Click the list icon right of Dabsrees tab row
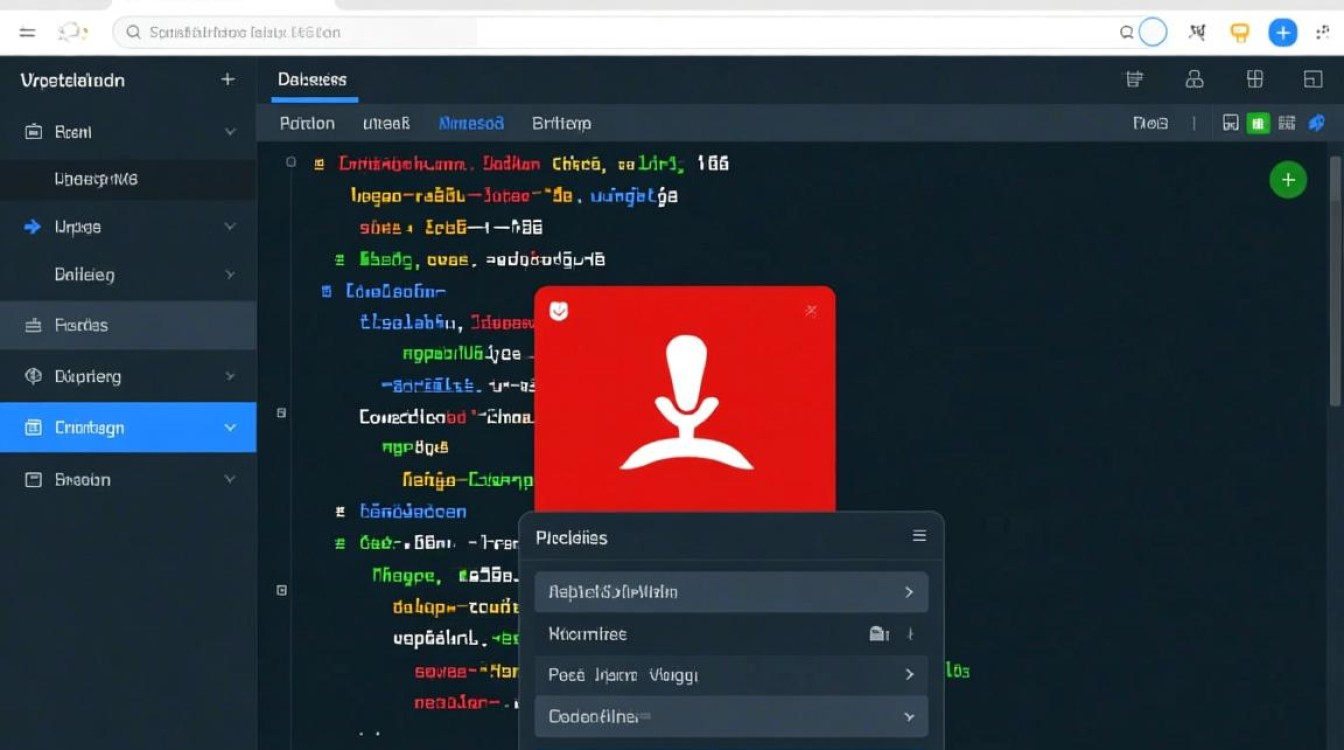Screen dimensions: 1344x750 click(1134, 79)
